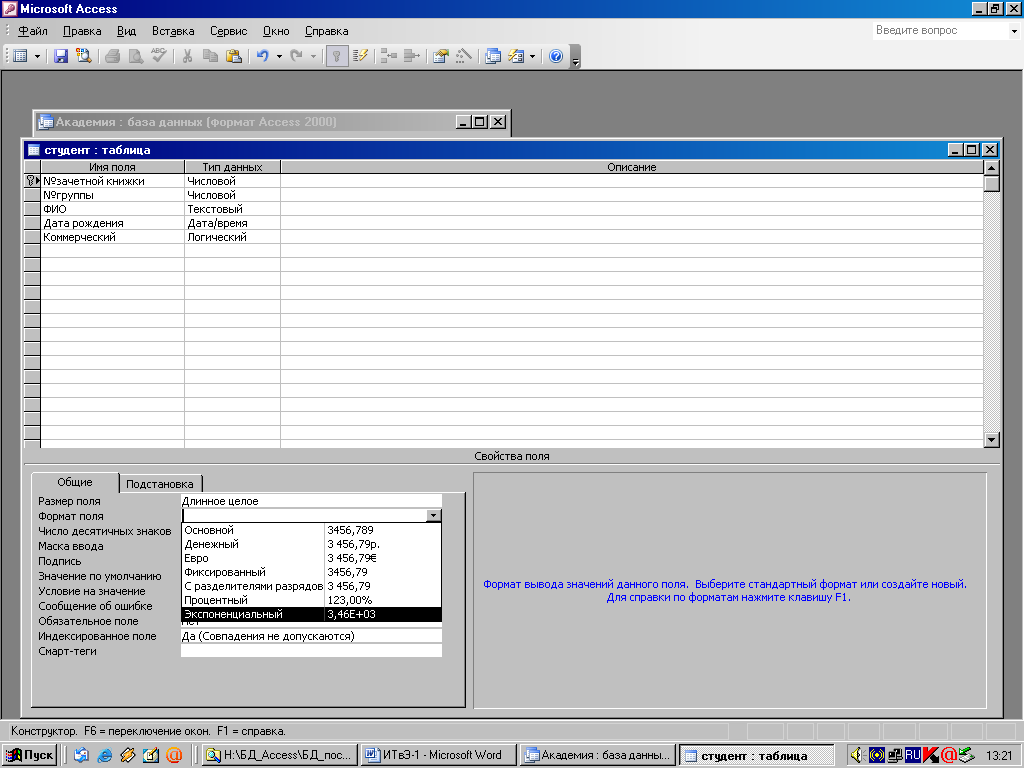
Task: Click the Build wand toolbar icon
Action: [464, 56]
